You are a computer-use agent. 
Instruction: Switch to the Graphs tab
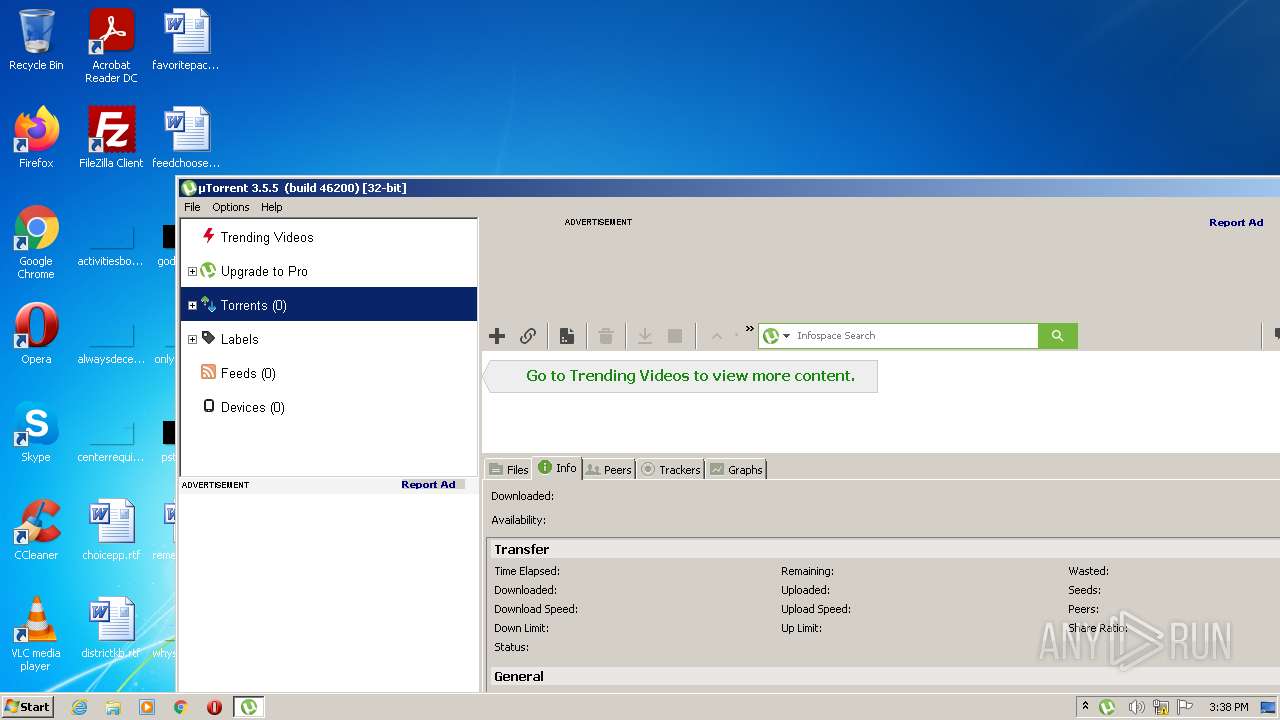(736, 469)
